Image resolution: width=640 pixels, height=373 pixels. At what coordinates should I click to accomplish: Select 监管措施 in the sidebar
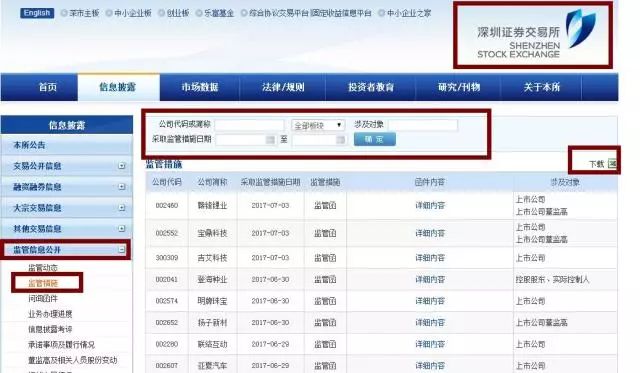[x=43, y=283]
